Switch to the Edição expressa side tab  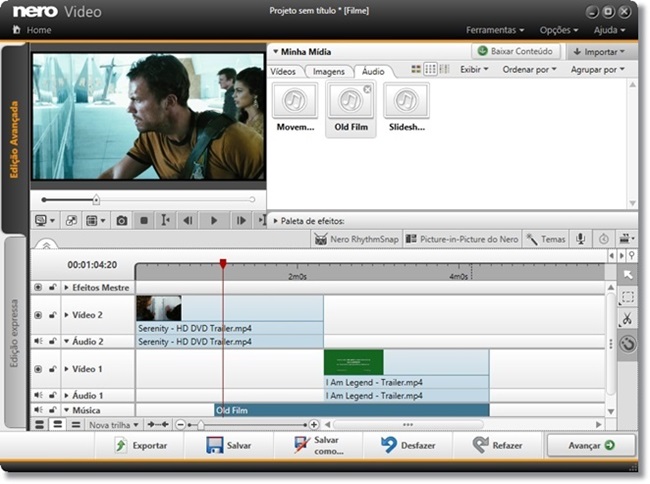(15, 333)
